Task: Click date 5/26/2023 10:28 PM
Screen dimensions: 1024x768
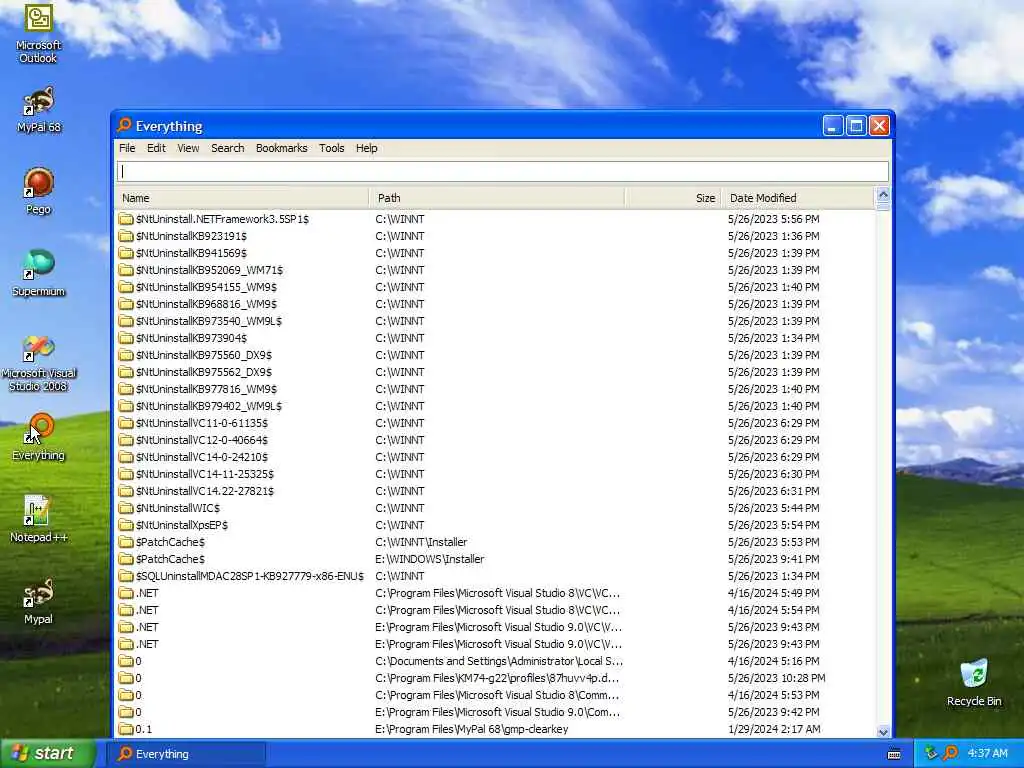Action: tap(776, 678)
